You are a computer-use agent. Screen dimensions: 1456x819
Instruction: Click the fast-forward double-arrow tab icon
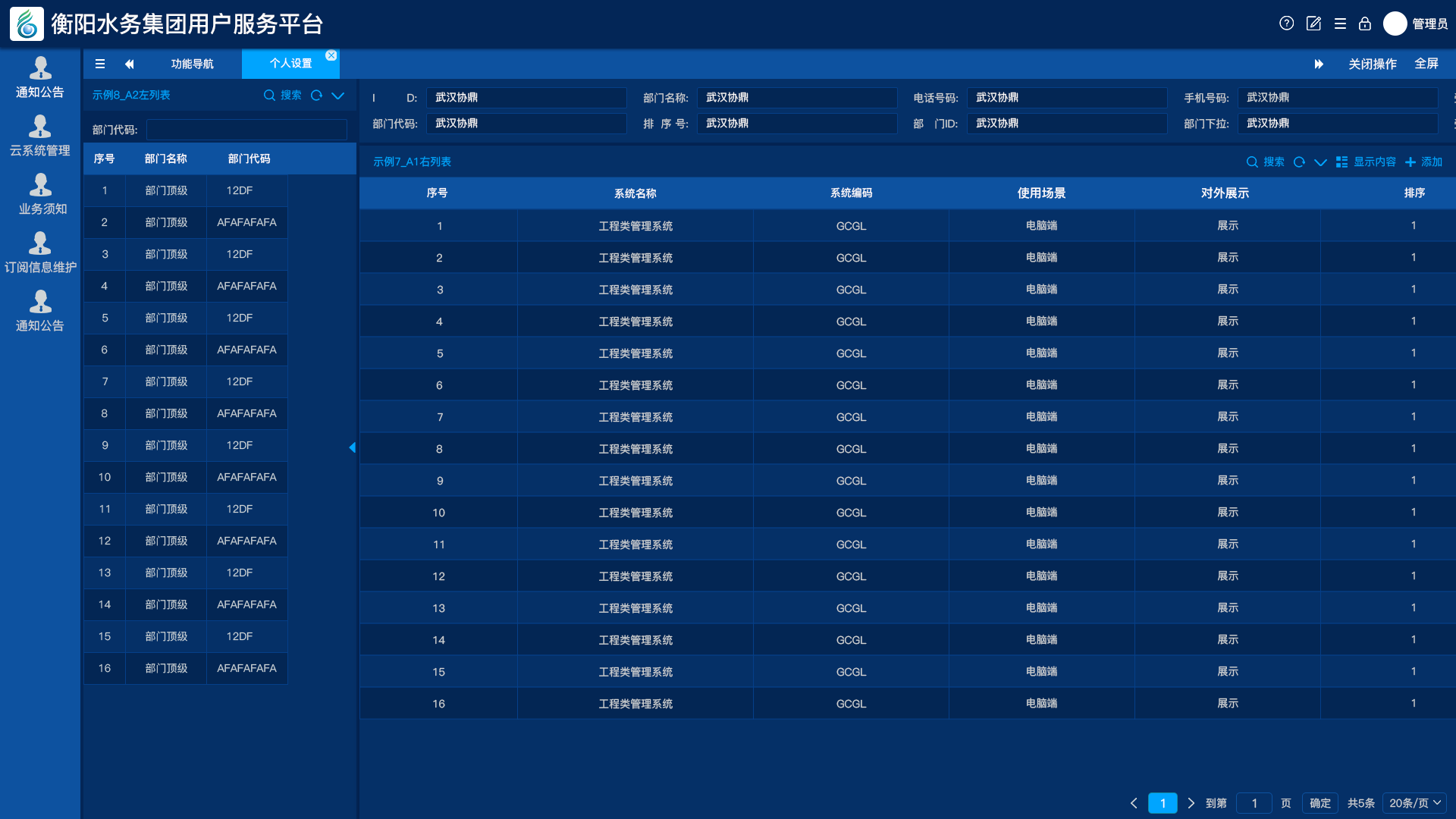click(1319, 64)
